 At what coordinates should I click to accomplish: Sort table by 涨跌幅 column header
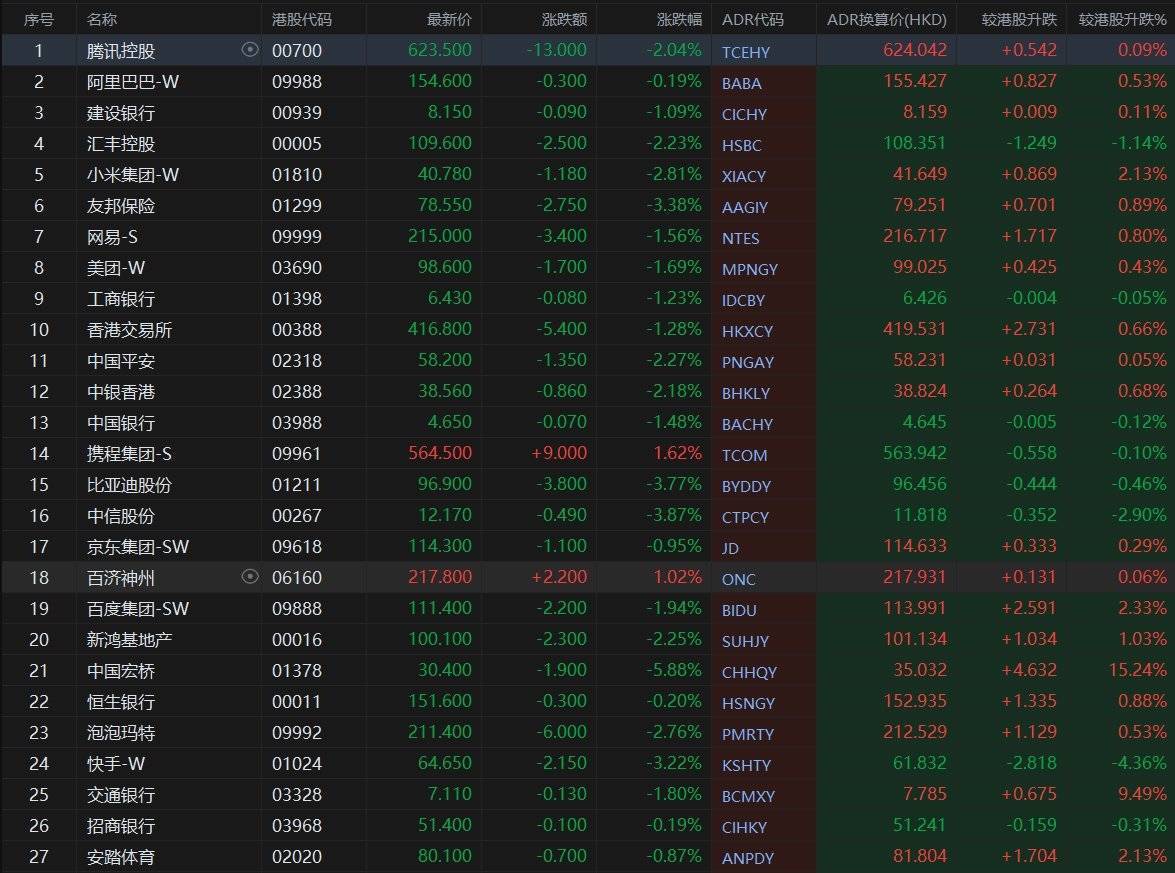pyautogui.click(x=679, y=19)
